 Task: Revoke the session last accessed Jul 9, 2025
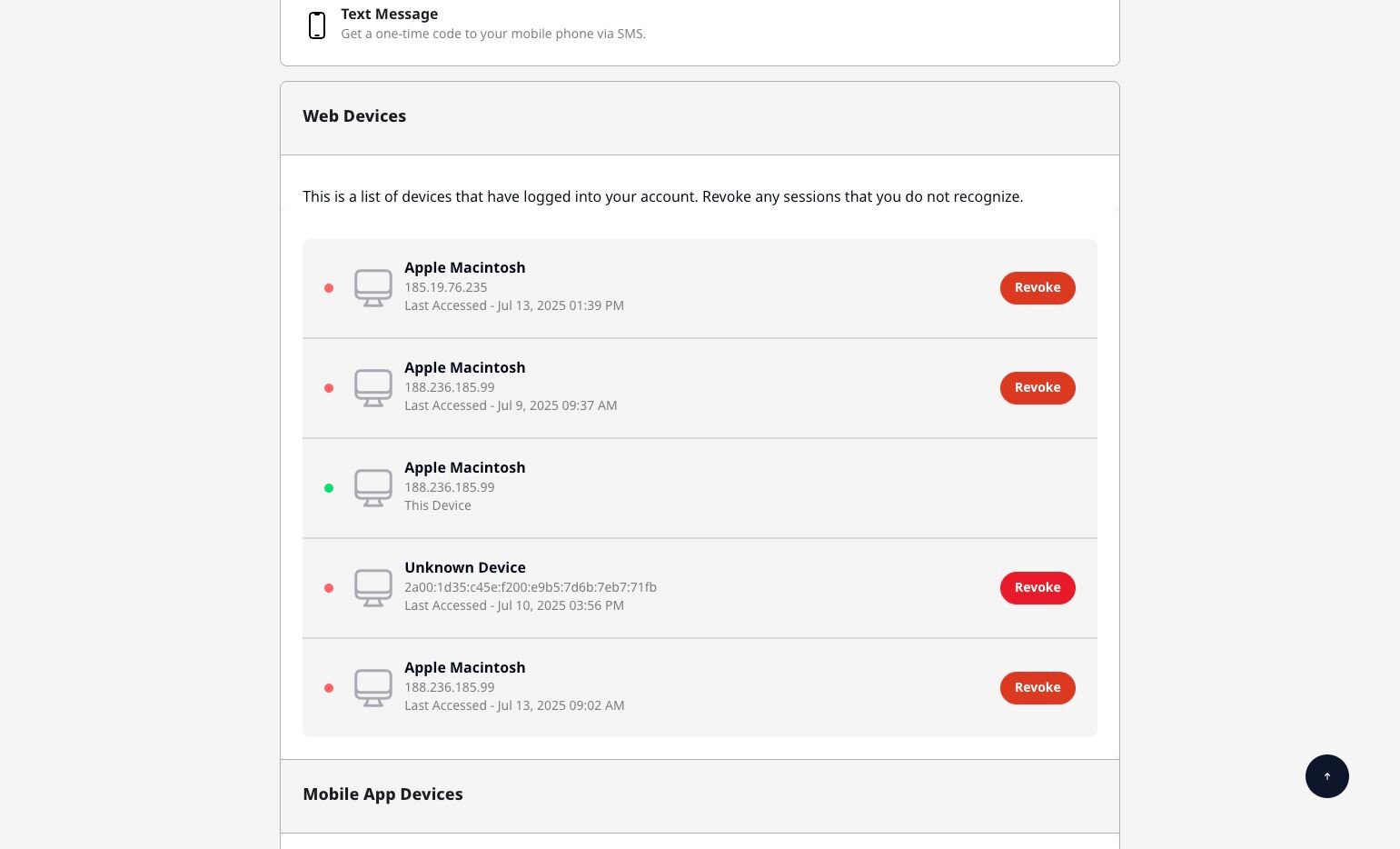point(1037,388)
